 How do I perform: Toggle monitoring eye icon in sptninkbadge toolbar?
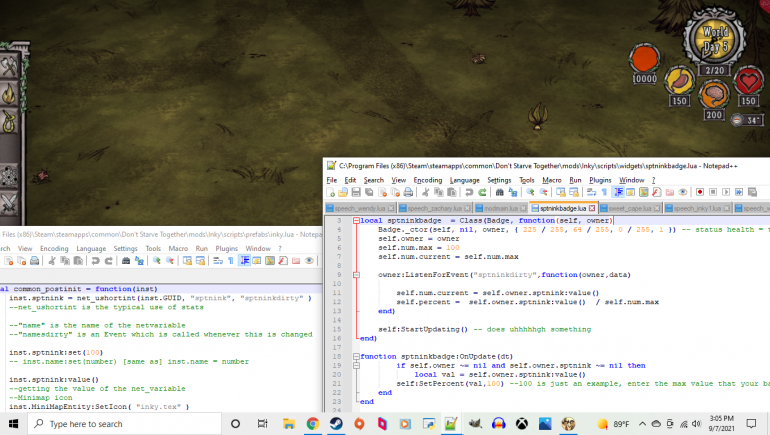click(x=683, y=192)
